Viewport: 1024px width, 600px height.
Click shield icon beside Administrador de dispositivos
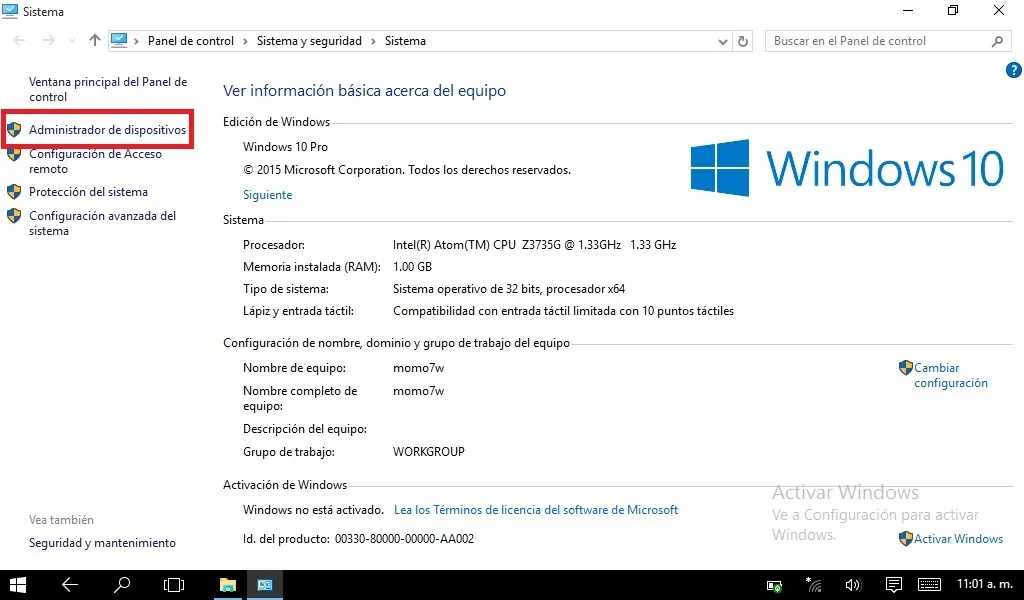tap(14, 130)
